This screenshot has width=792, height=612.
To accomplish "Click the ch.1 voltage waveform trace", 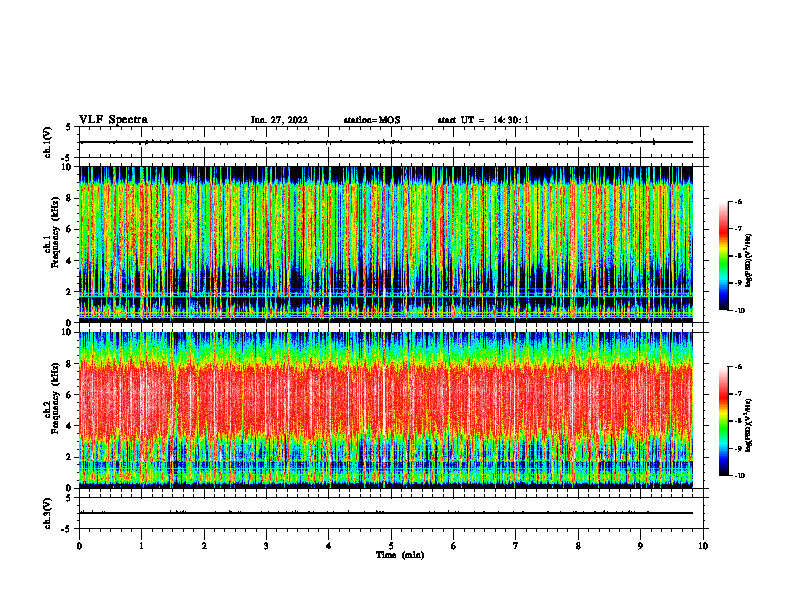I will (x=386, y=142).
